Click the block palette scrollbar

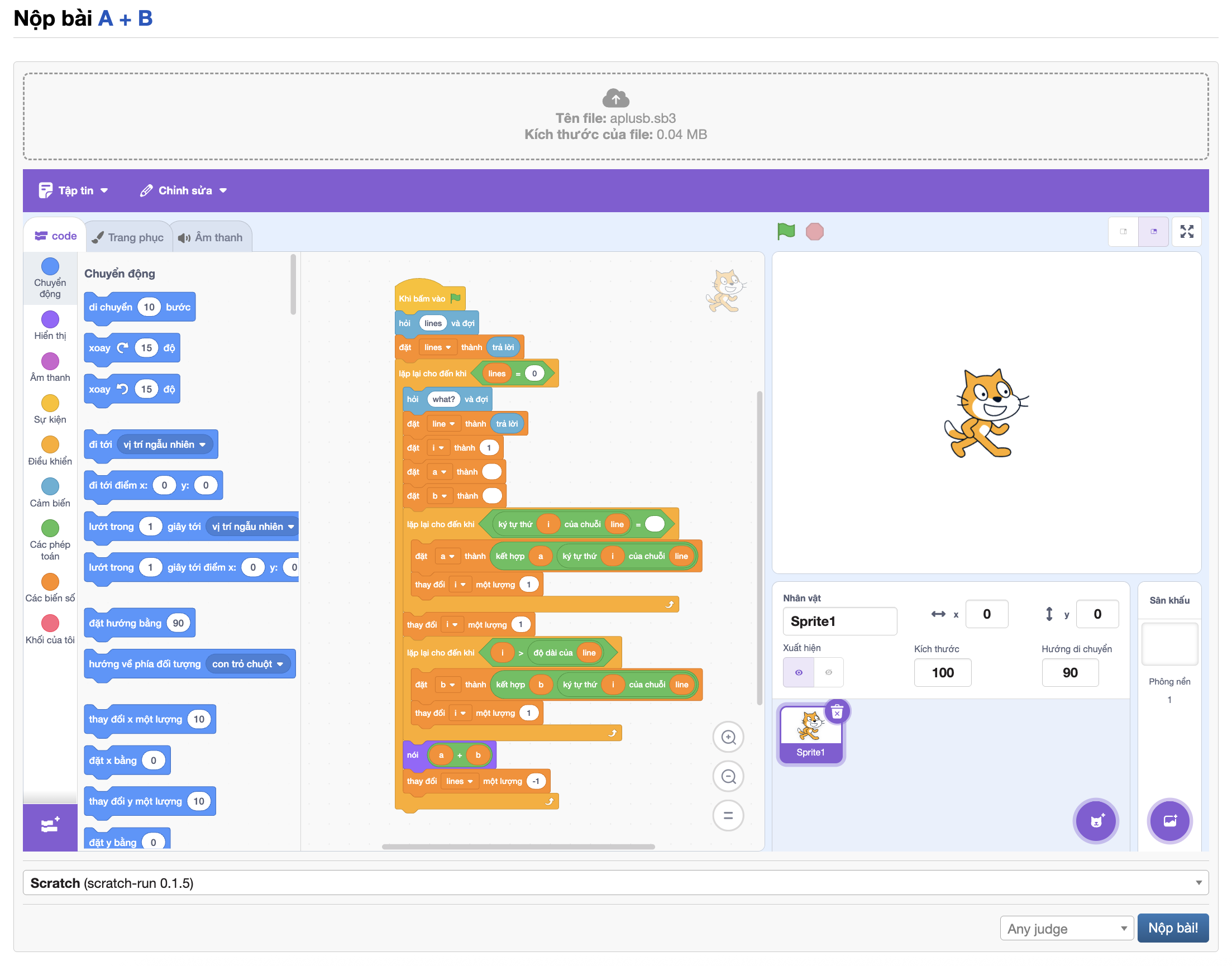[293, 284]
